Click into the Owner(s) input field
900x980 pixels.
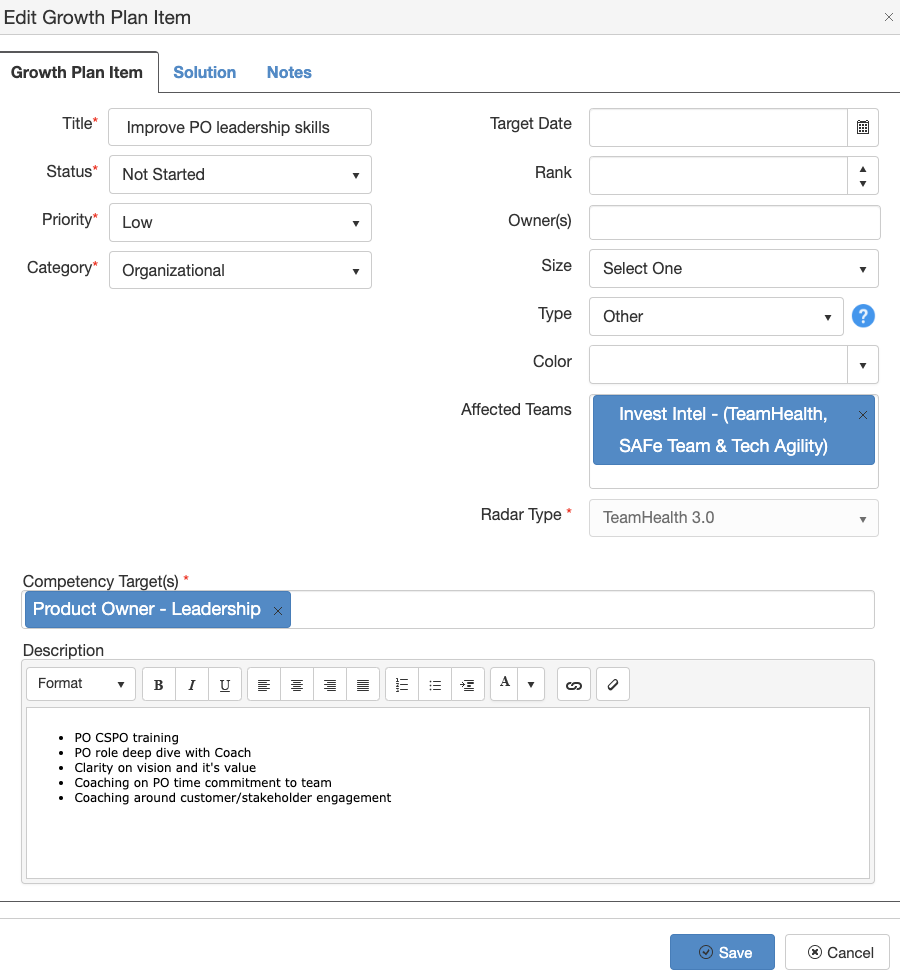734,222
